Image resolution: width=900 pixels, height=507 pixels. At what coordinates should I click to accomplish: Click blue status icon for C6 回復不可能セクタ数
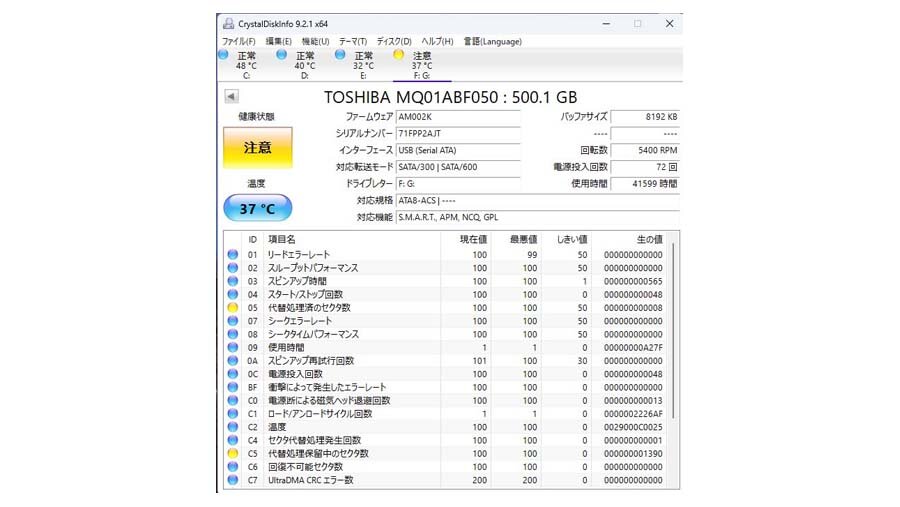click(x=232, y=466)
